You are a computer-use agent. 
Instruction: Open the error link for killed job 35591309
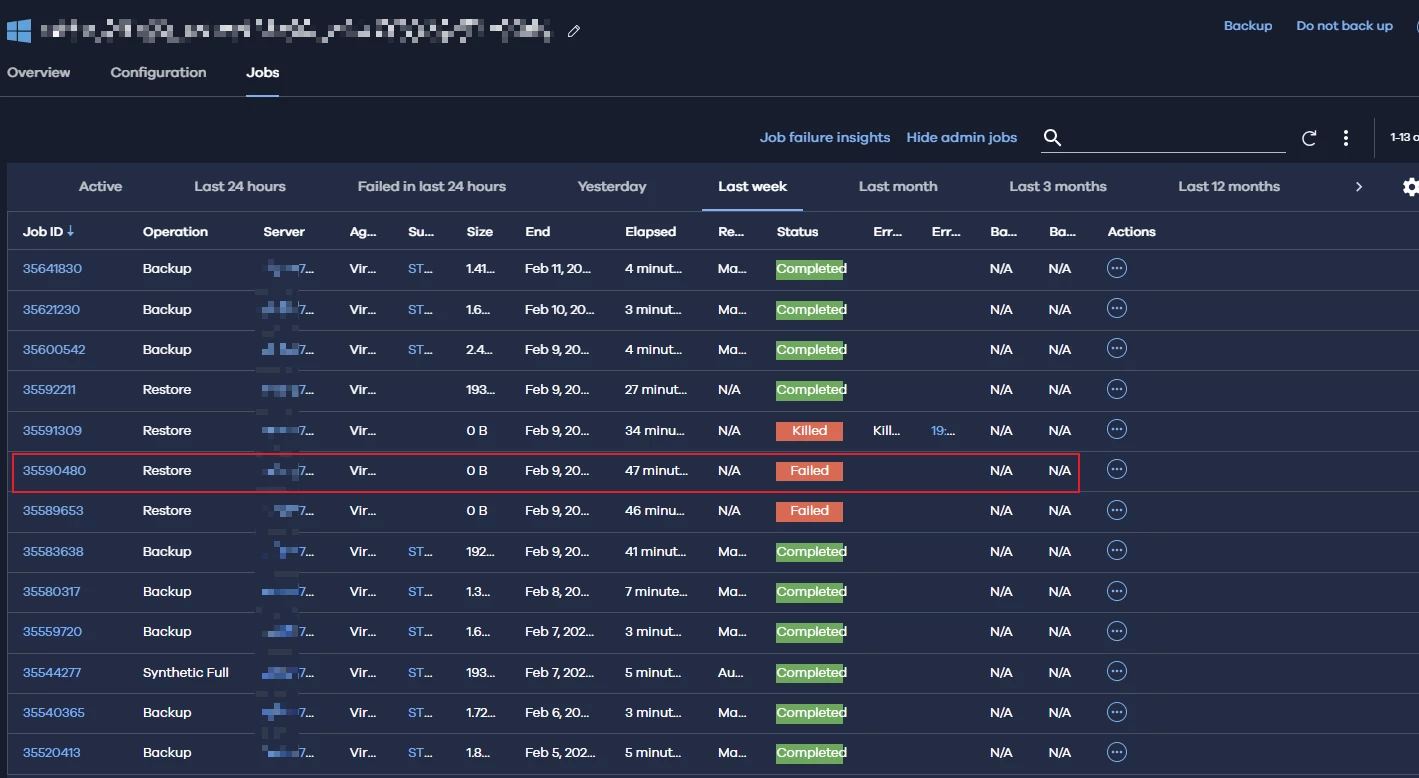(943, 431)
